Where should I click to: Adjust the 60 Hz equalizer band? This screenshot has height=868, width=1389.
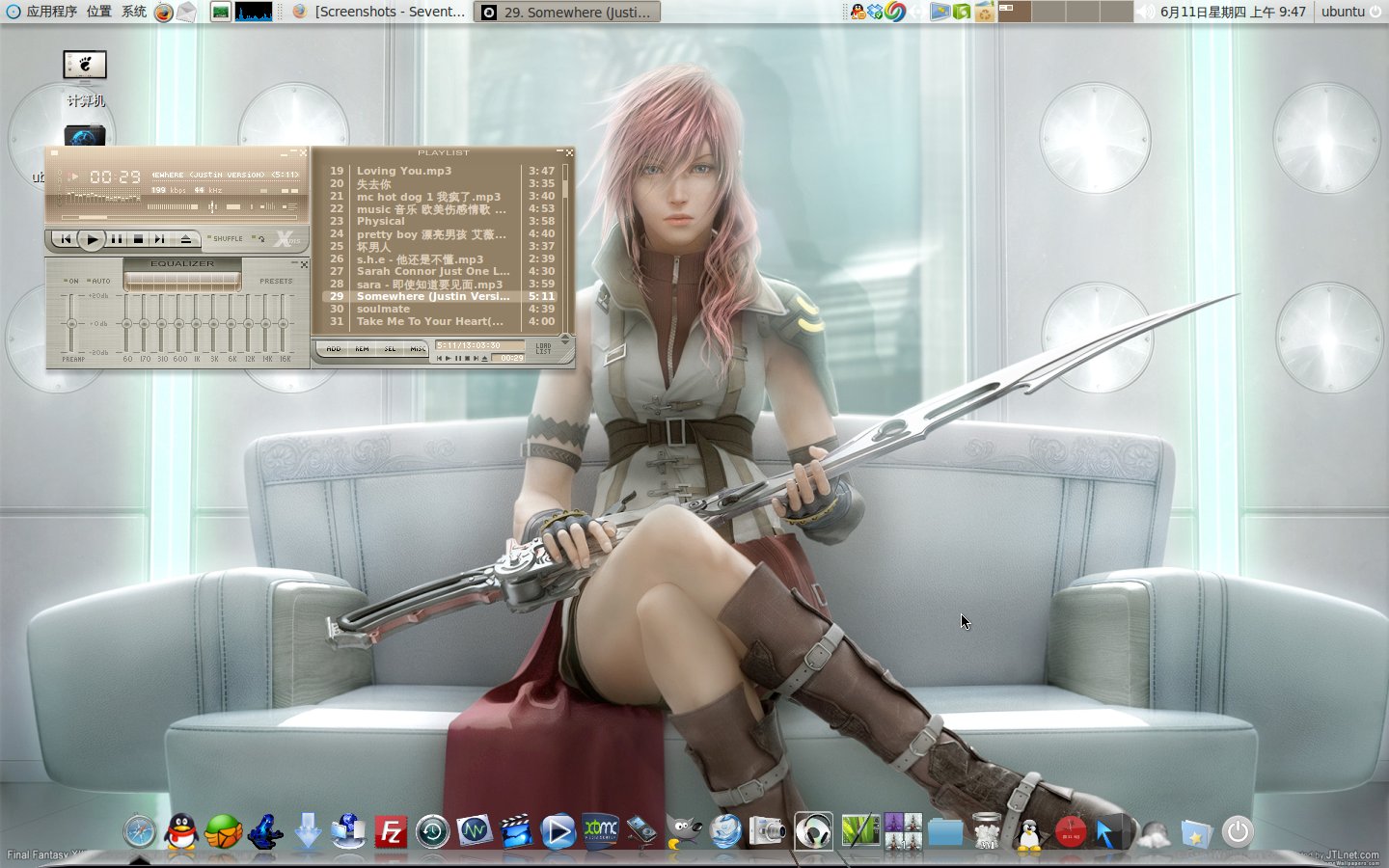tap(127, 323)
